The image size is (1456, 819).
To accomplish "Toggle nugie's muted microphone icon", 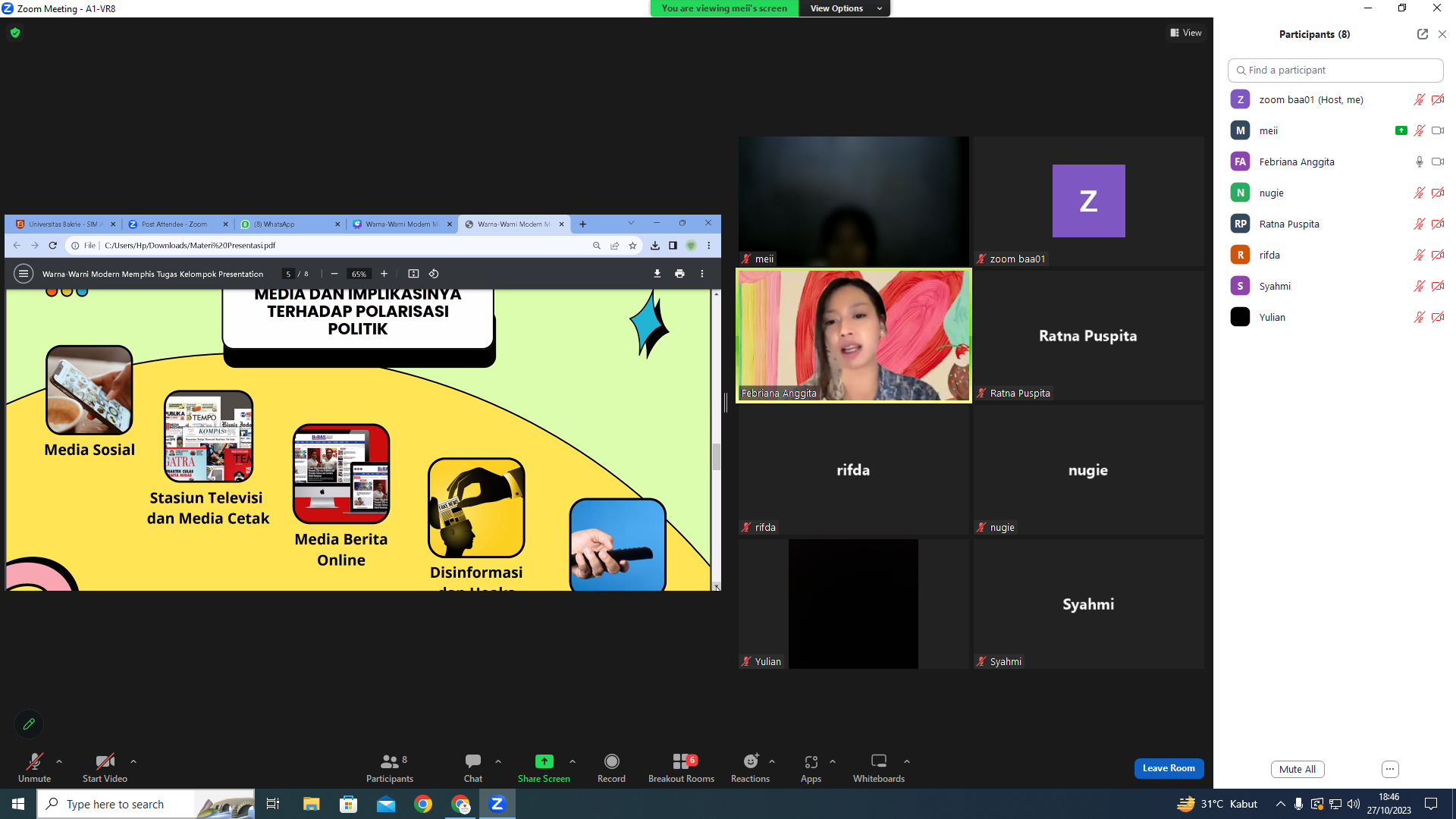I will pos(1419,193).
